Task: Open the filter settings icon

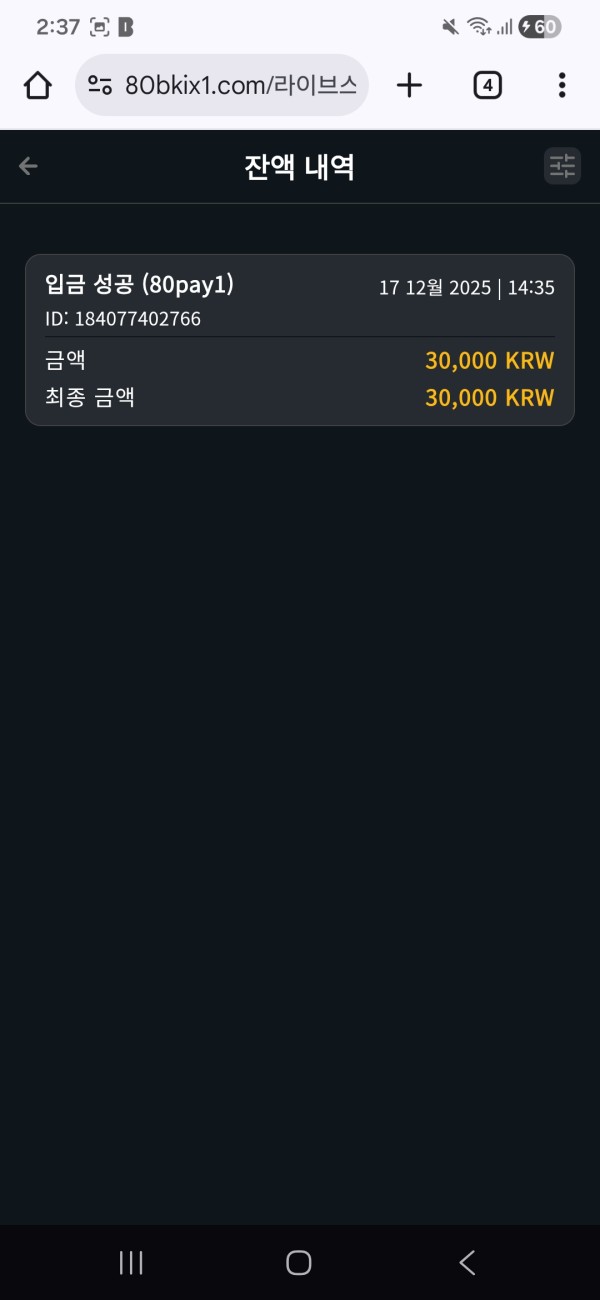Action: (x=562, y=166)
